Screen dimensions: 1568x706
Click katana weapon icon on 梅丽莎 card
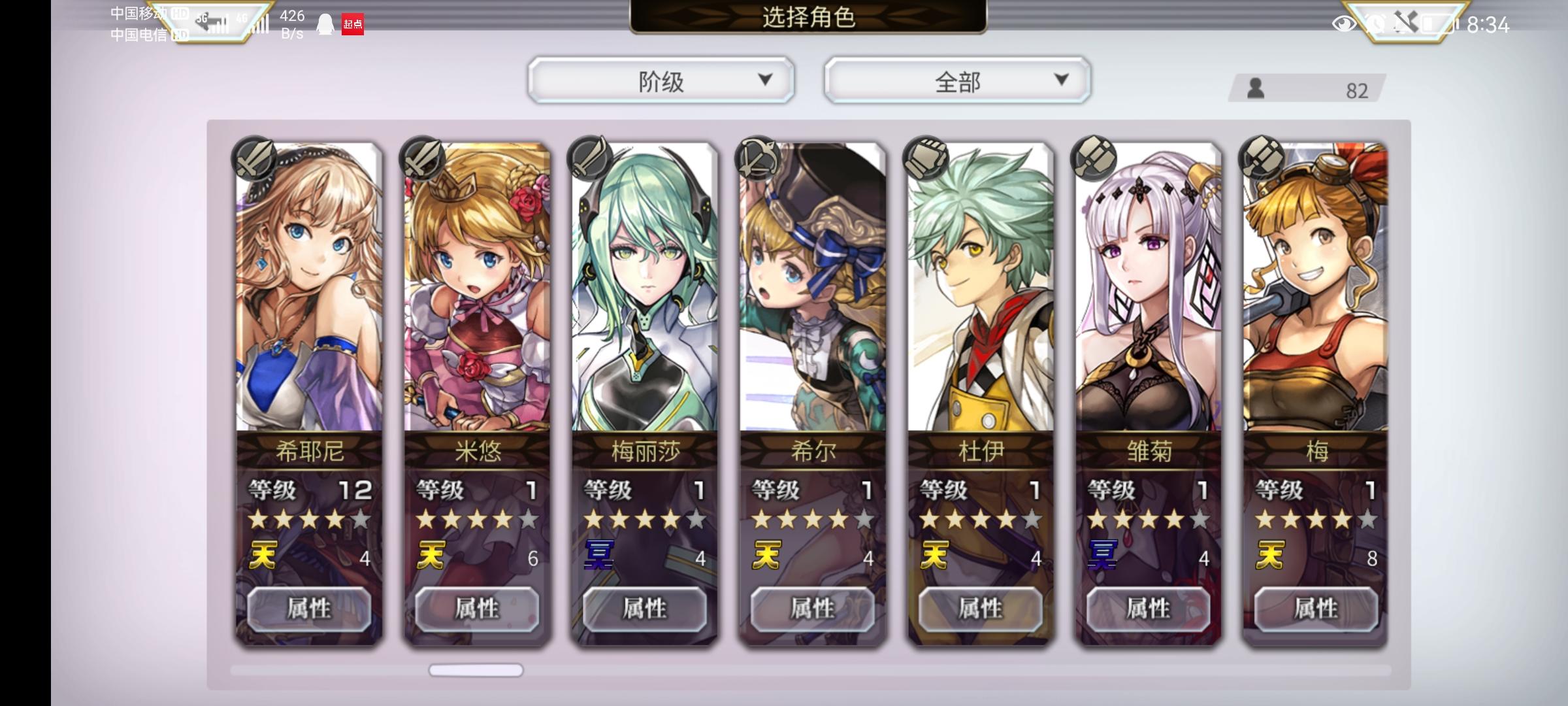[591, 158]
